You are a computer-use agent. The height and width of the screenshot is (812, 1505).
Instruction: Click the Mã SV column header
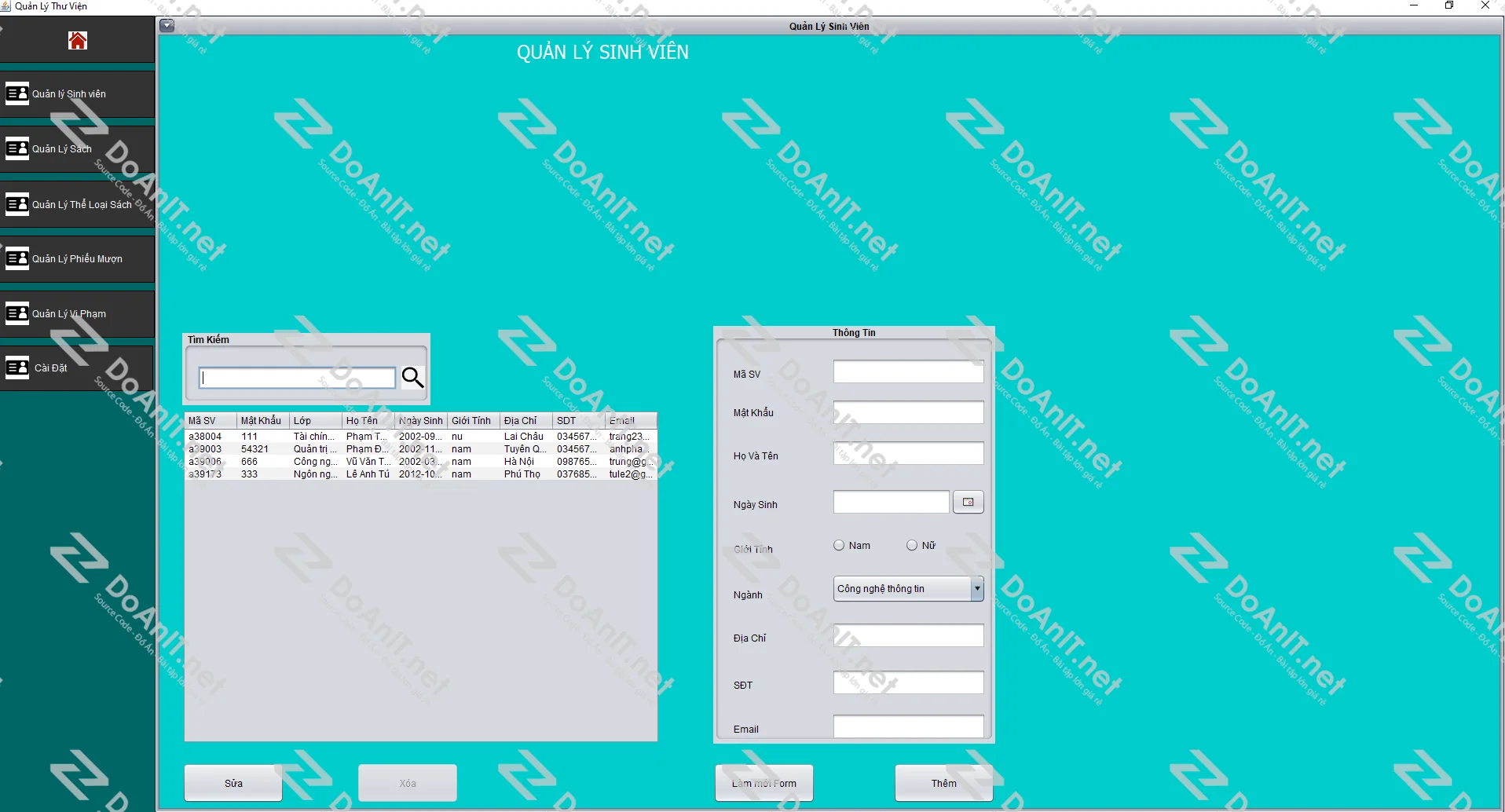pyautogui.click(x=202, y=420)
